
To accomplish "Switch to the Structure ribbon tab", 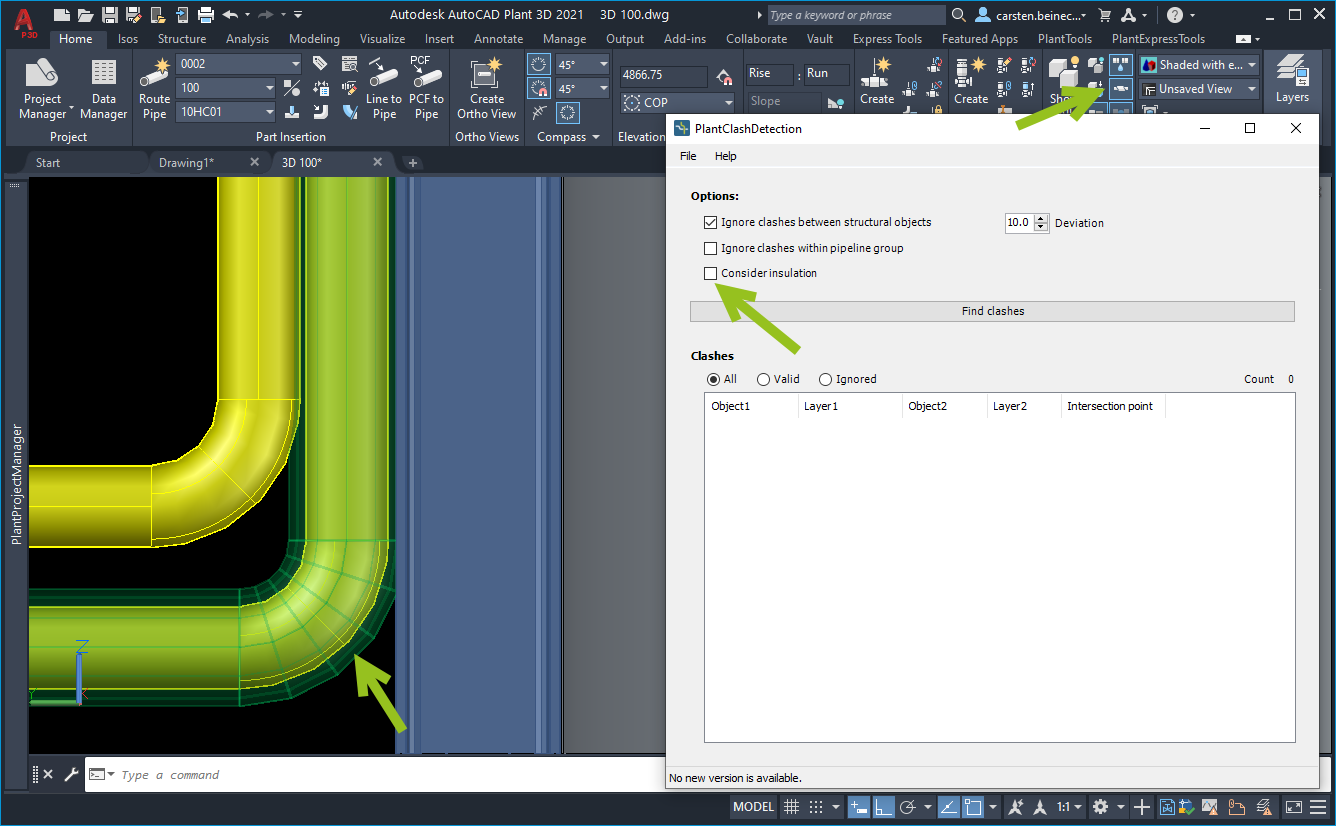I will coord(182,39).
